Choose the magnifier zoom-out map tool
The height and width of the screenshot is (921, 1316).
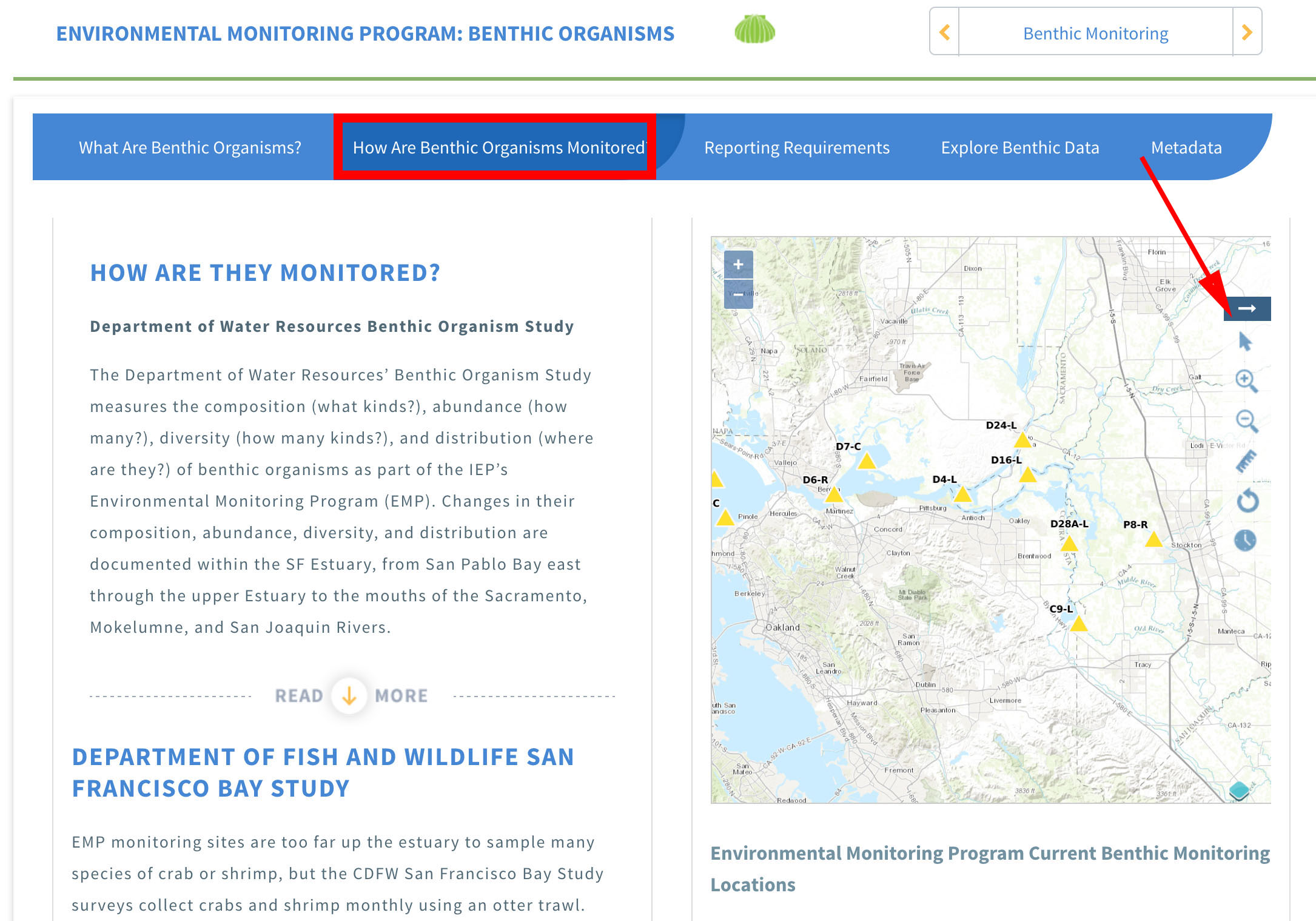coord(1247,421)
